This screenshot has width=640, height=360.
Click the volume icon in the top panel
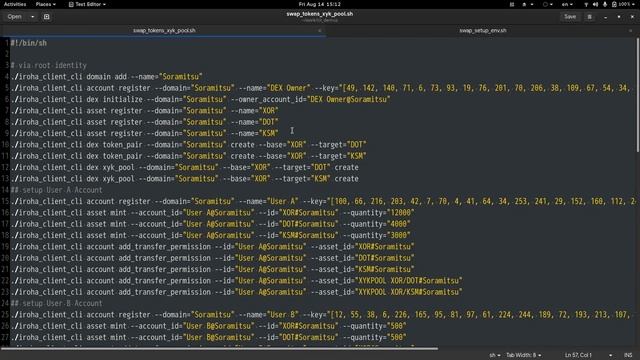(x=596, y=4)
